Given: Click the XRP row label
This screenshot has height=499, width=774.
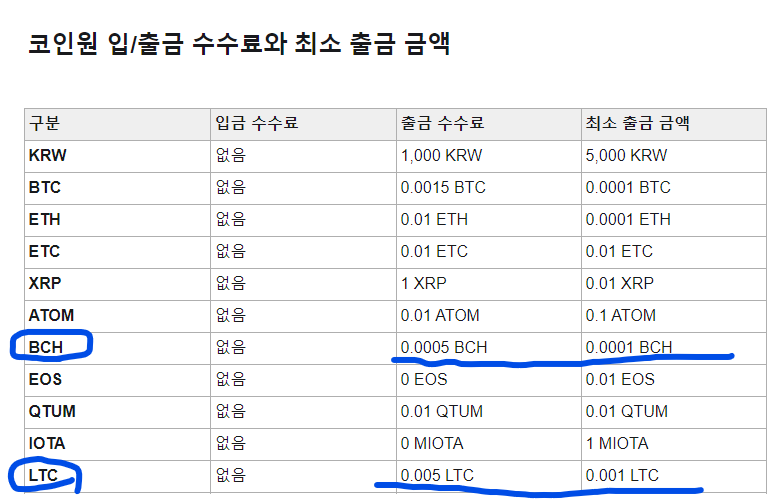Looking at the screenshot, I should [45, 283].
